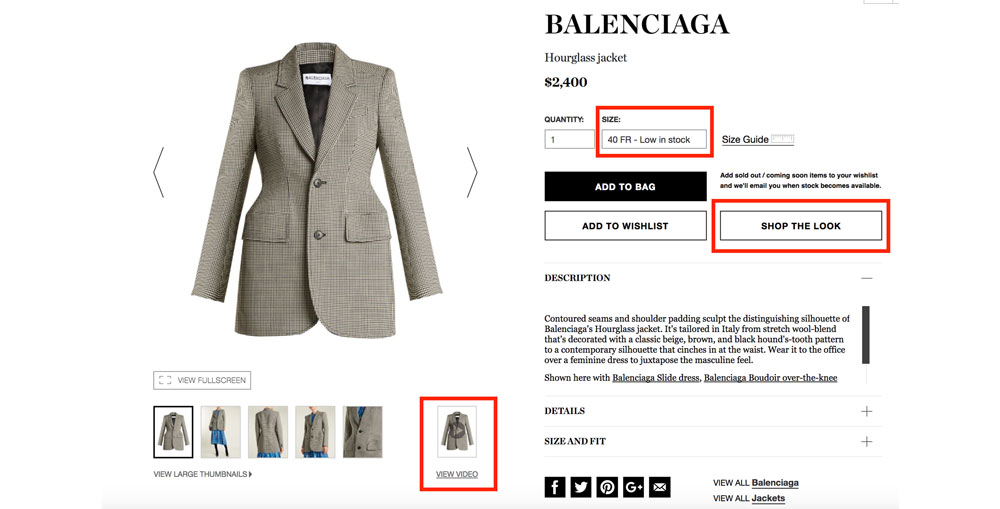Add to Bag
The width and height of the screenshot is (1000, 509).
click(625, 187)
